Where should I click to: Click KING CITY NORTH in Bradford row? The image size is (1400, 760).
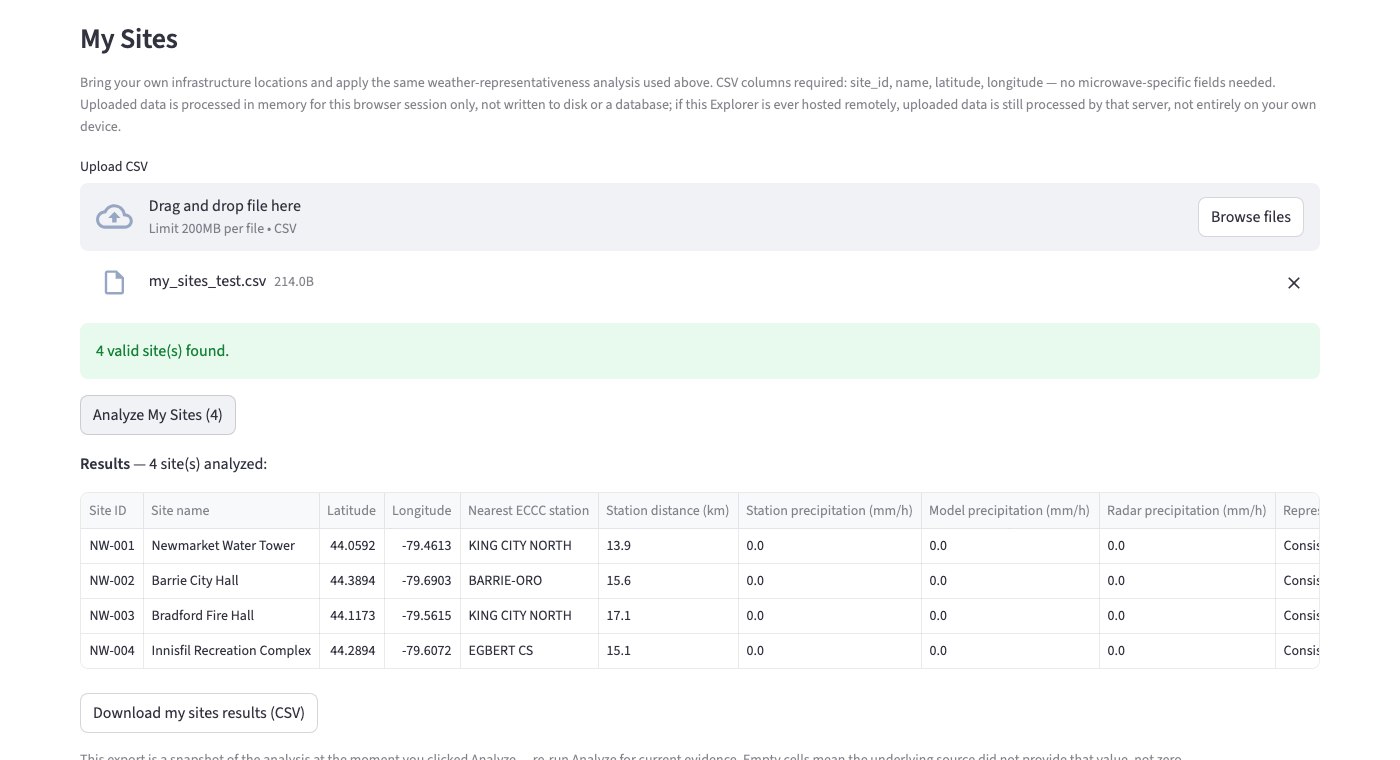pos(529,616)
